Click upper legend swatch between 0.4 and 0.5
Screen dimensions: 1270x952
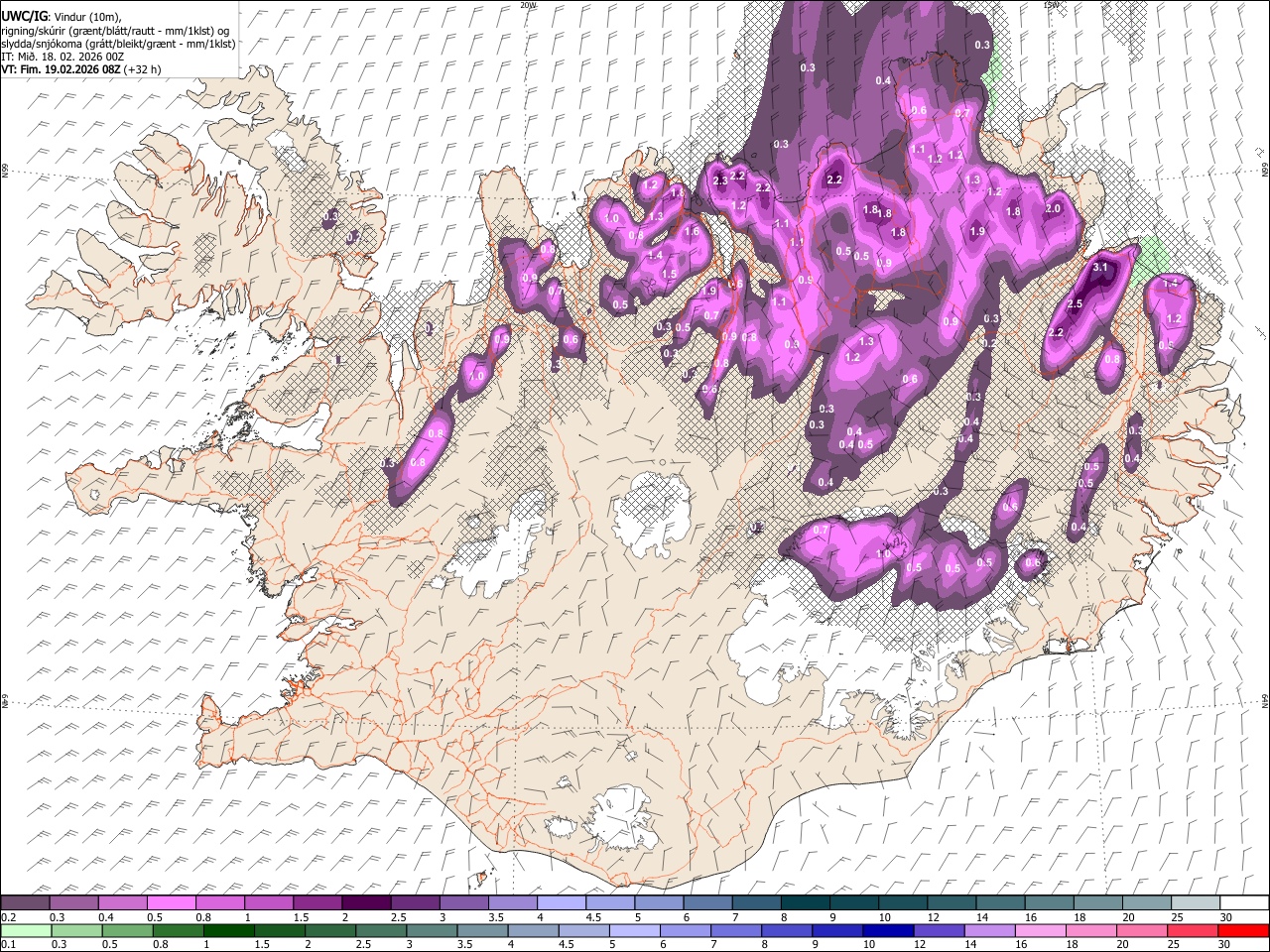pyautogui.click(x=122, y=903)
